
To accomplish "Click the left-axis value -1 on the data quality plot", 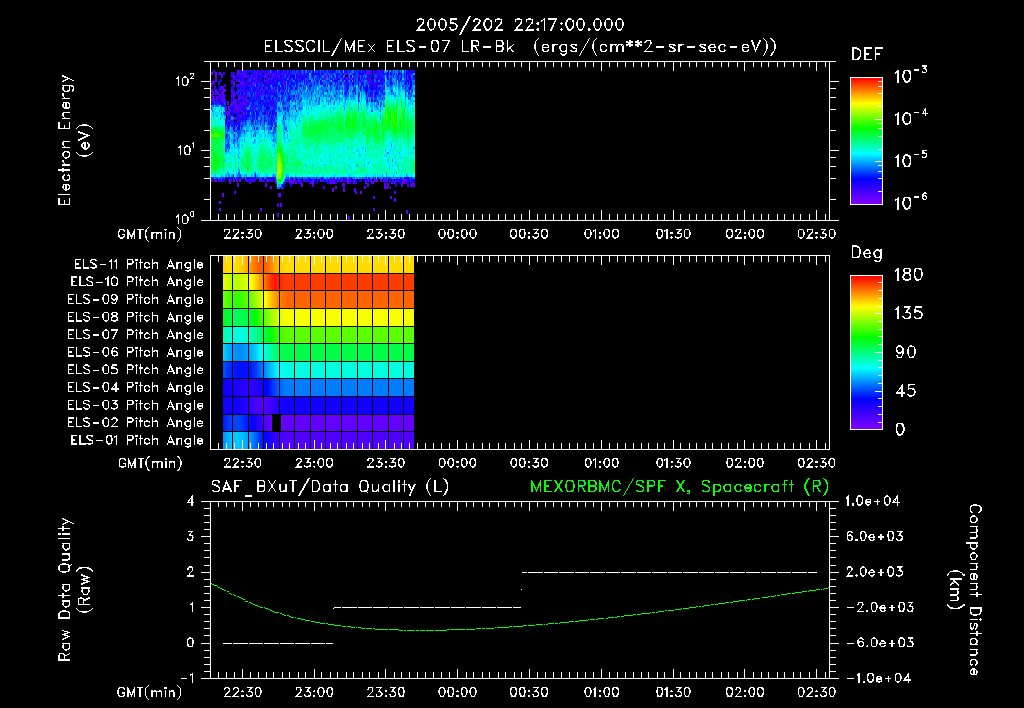I will point(187,678).
